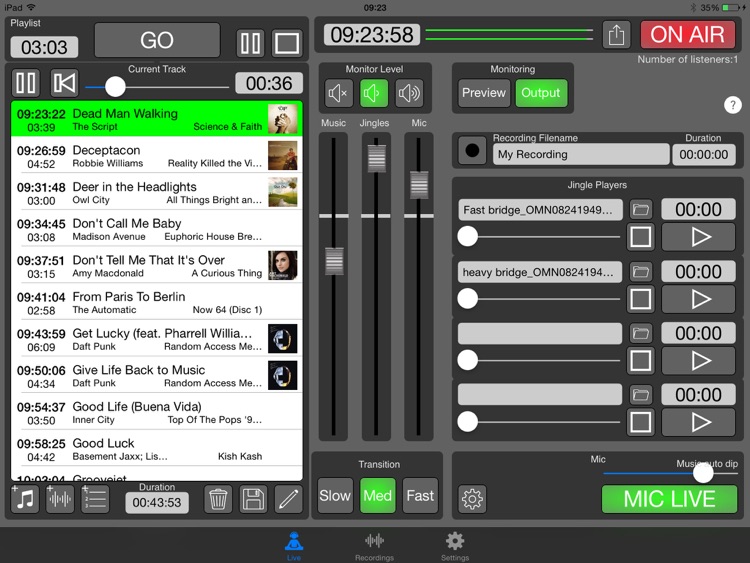
Task: Set transition speed to Med
Action: pyautogui.click(x=377, y=496)
